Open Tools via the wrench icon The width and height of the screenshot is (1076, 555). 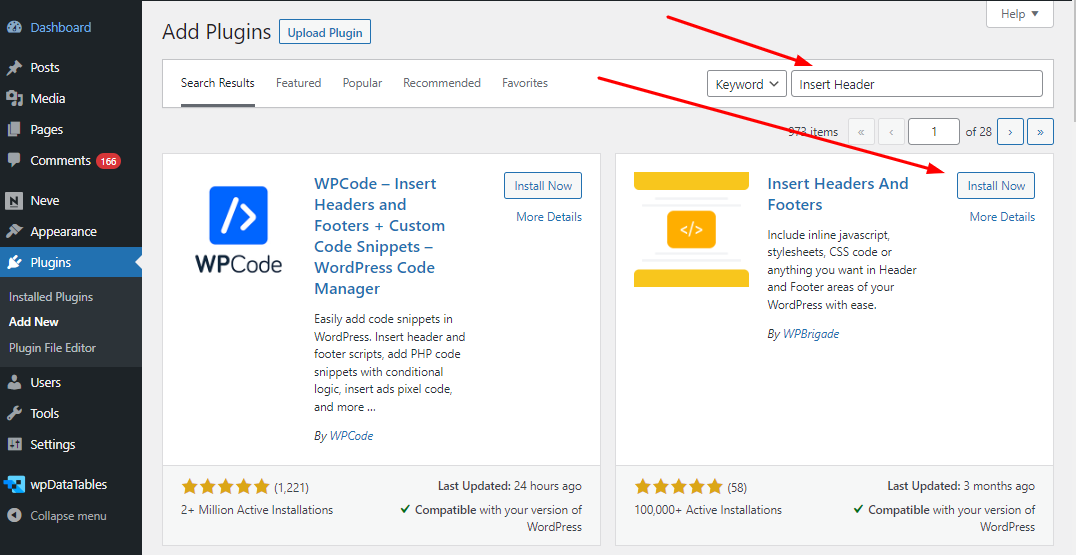click(x=14, y=414)
